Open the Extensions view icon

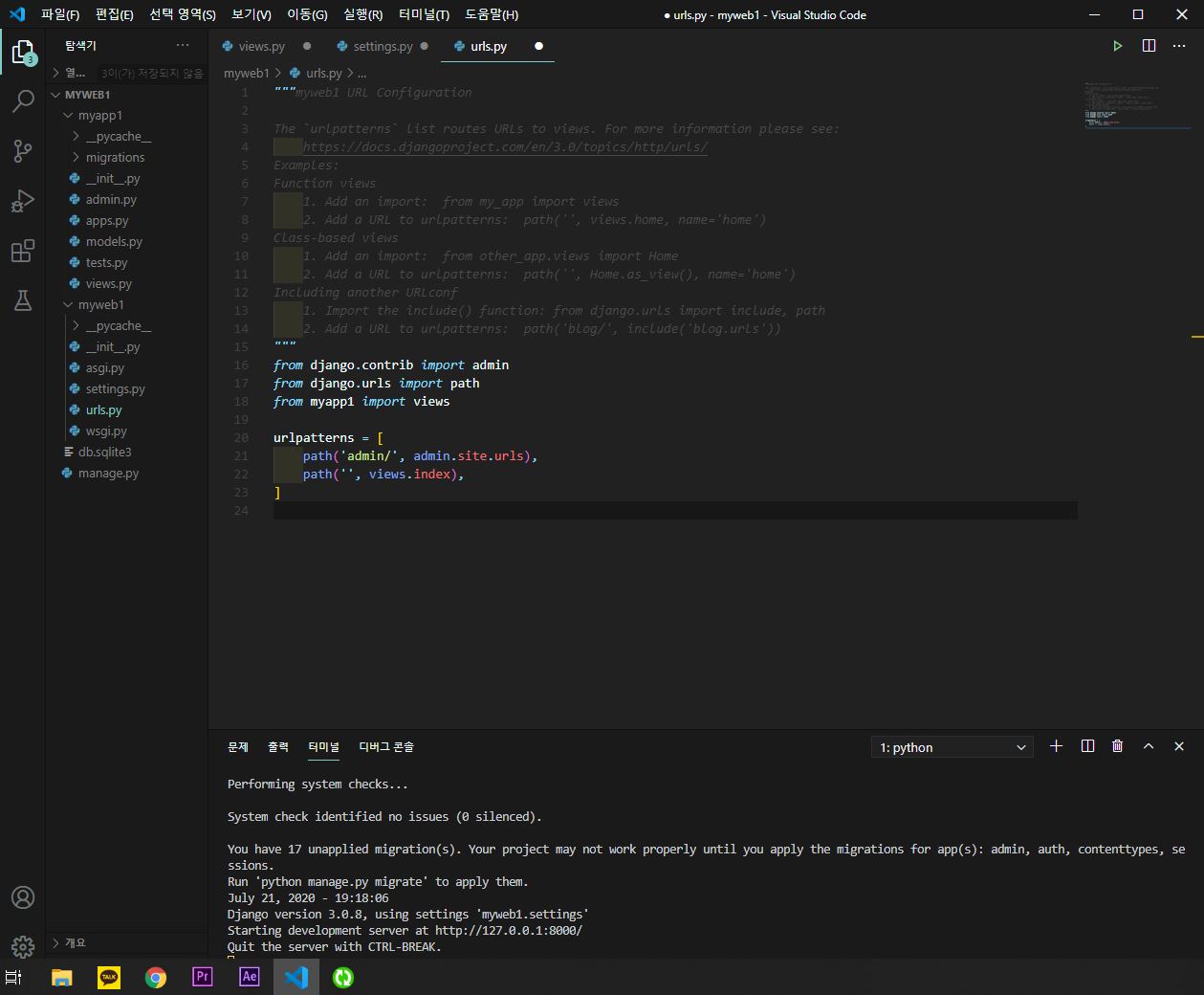pyautogui.click(x=23, y=251)
